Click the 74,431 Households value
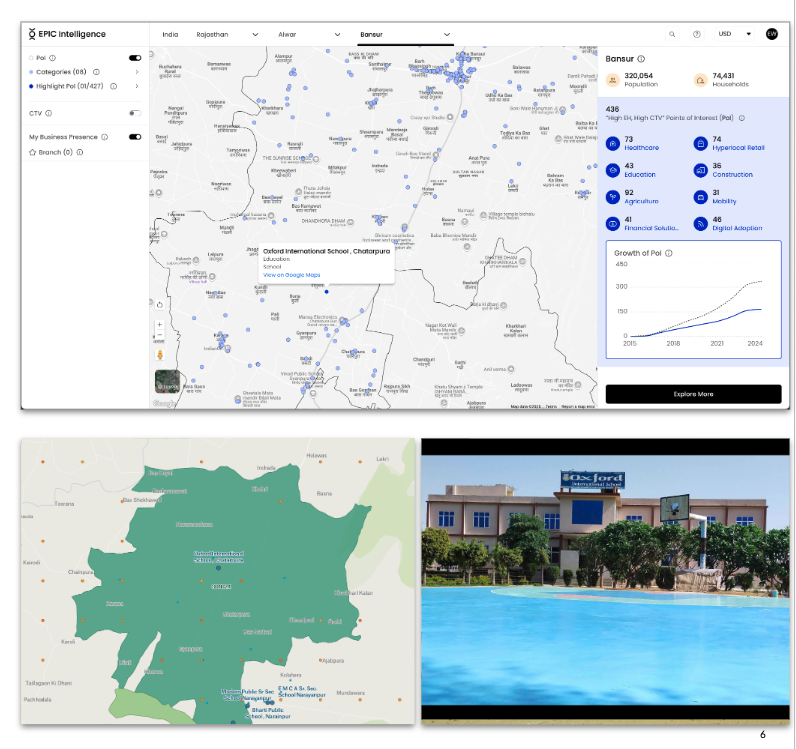The width and height of the screenshot is (796, 749). 723,76
